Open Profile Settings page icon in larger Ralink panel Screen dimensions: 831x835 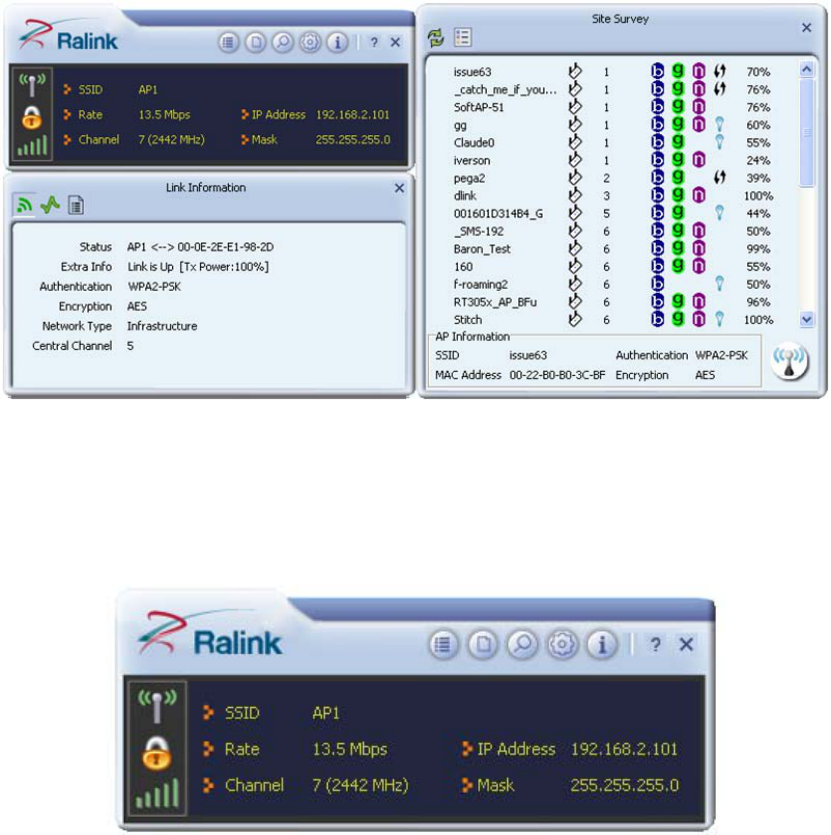tap(483, 645)
